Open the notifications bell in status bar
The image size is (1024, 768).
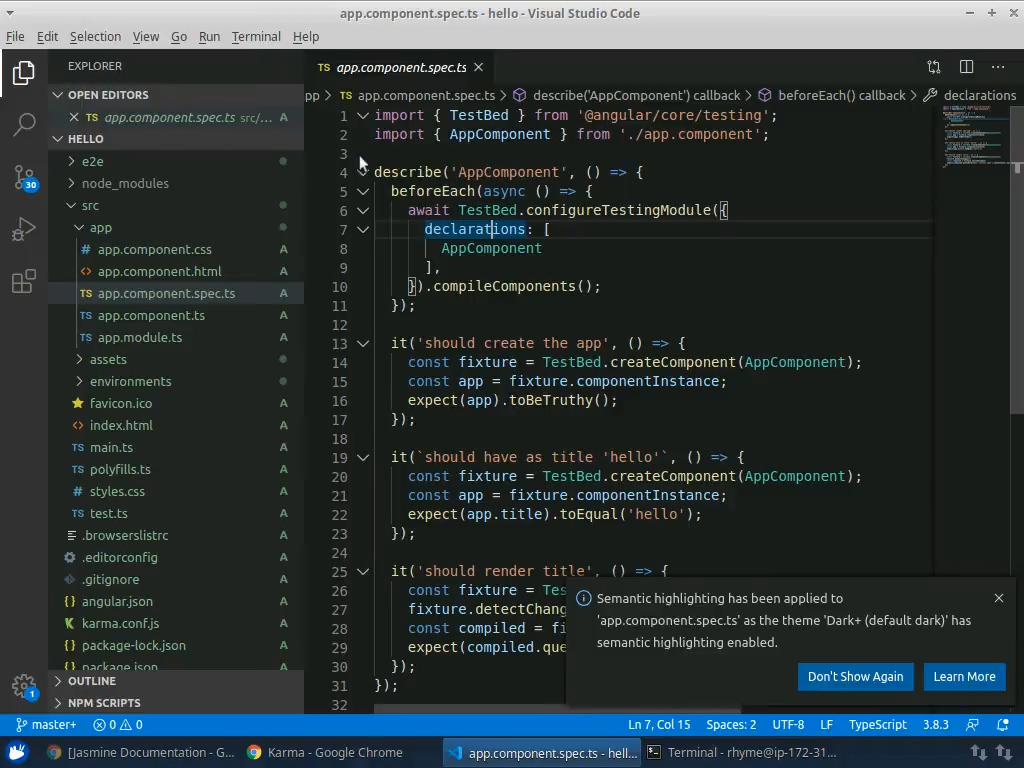1002,724
